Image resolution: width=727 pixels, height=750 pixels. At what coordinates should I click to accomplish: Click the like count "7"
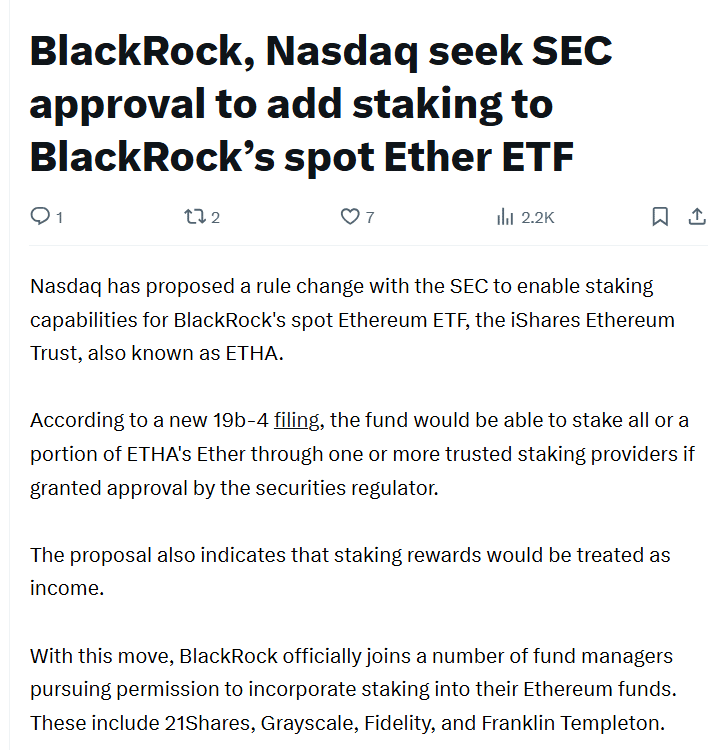(370, 217)
